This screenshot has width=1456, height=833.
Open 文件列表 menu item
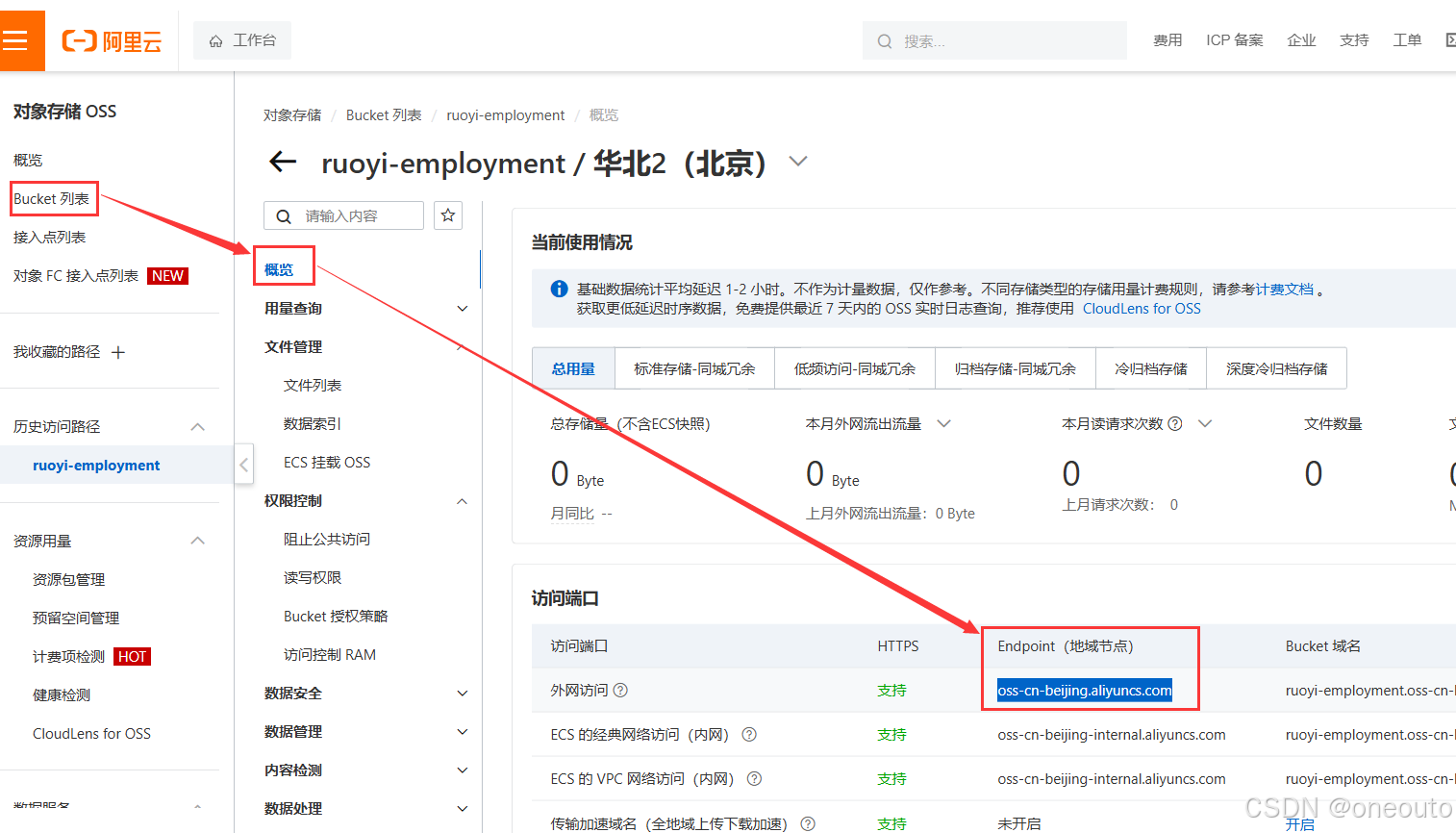tap(313, 385)
